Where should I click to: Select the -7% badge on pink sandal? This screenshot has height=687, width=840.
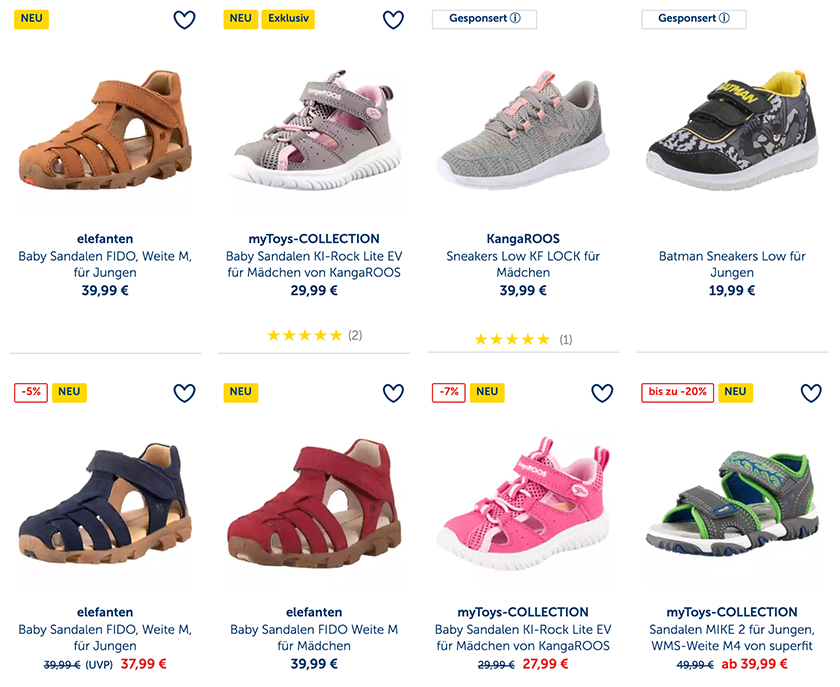[448, 392]
